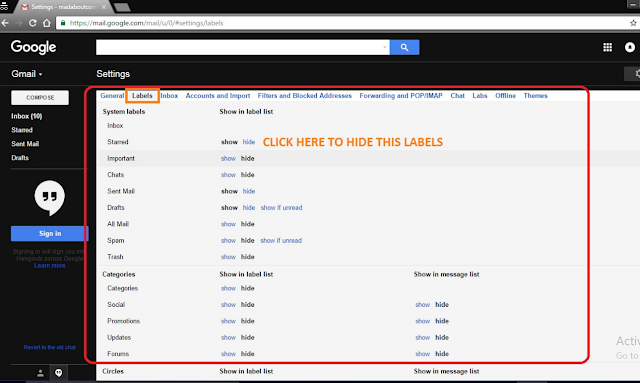Show Updates in label list
This screenshot has height=383, width=640.
pyautogui.click(x=228, y=337)
